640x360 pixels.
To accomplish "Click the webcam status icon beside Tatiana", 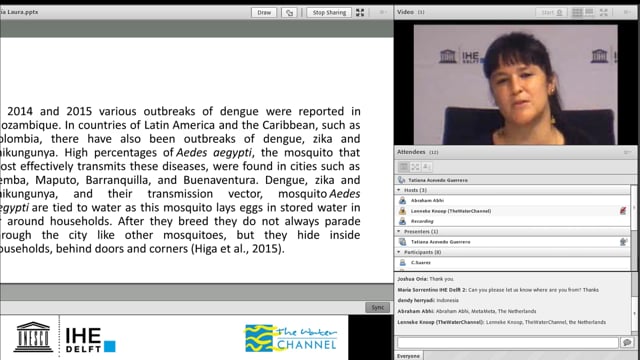I will (623, 242).
